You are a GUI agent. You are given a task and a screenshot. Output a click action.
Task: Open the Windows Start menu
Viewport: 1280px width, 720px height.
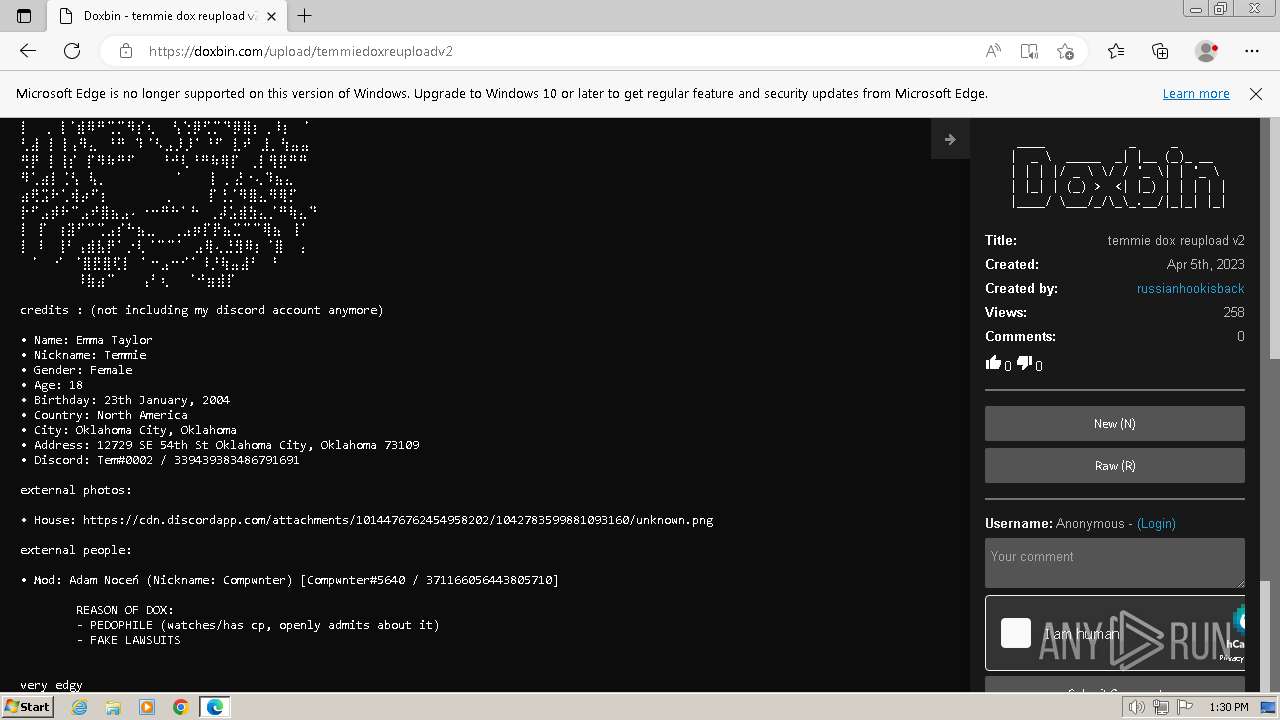(28, 706)
